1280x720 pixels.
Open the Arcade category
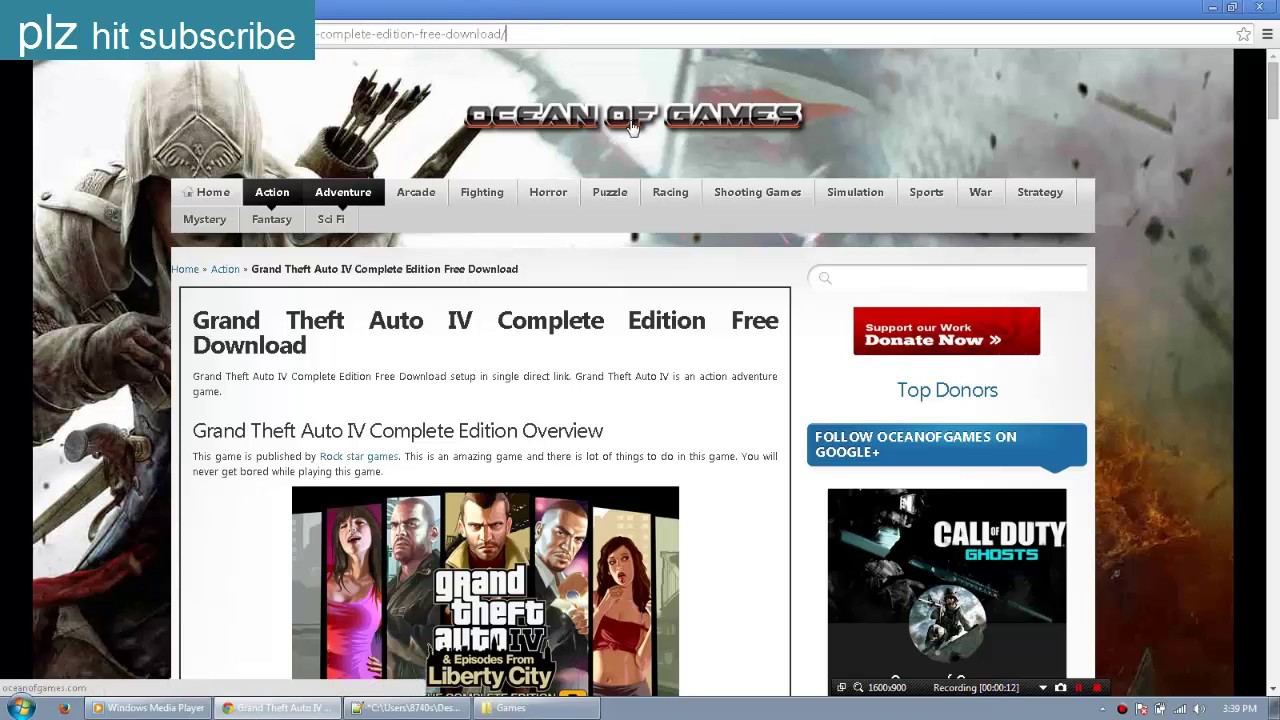coord(416,192)
